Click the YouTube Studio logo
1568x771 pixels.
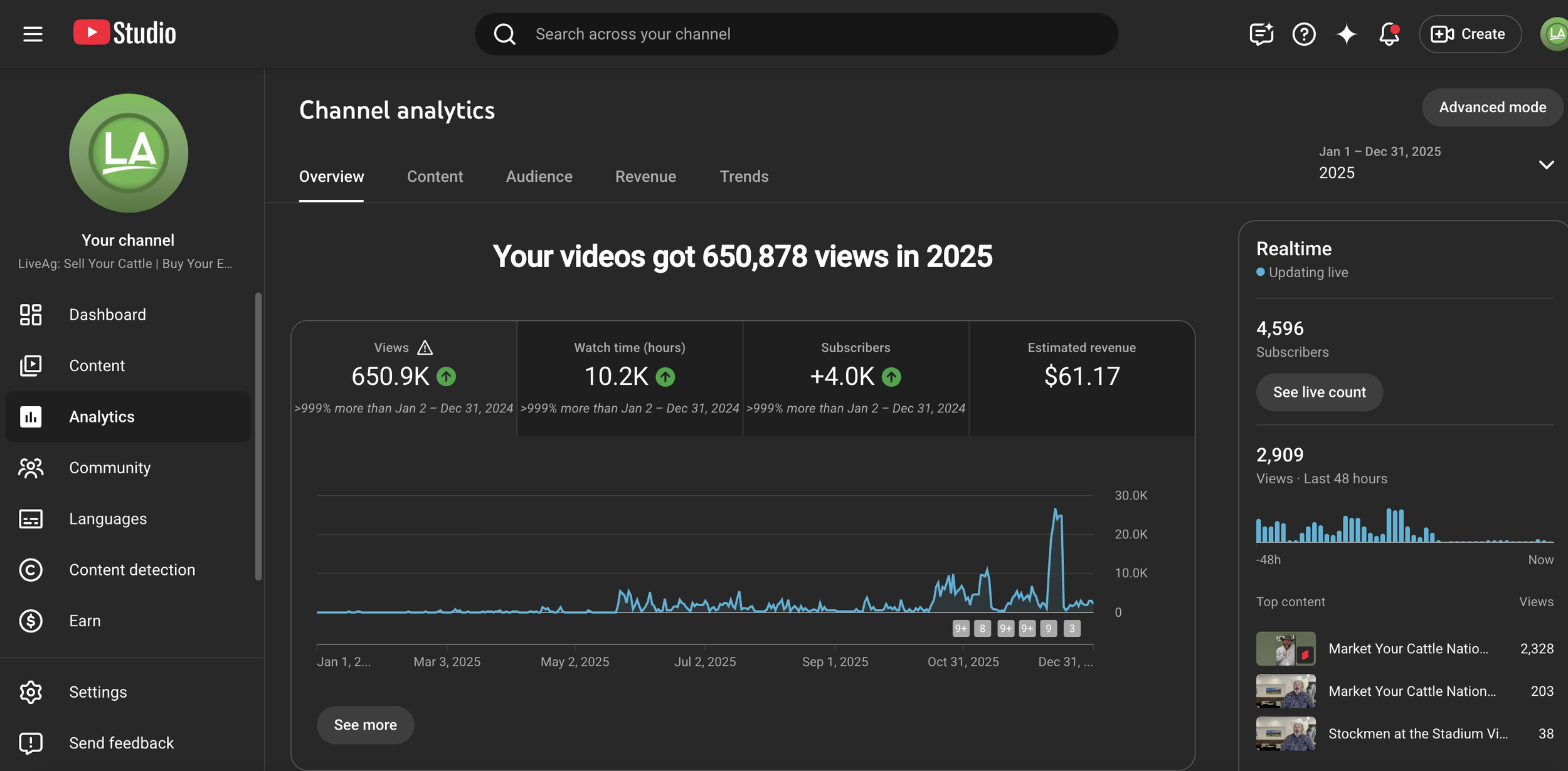tap(124, 33)
